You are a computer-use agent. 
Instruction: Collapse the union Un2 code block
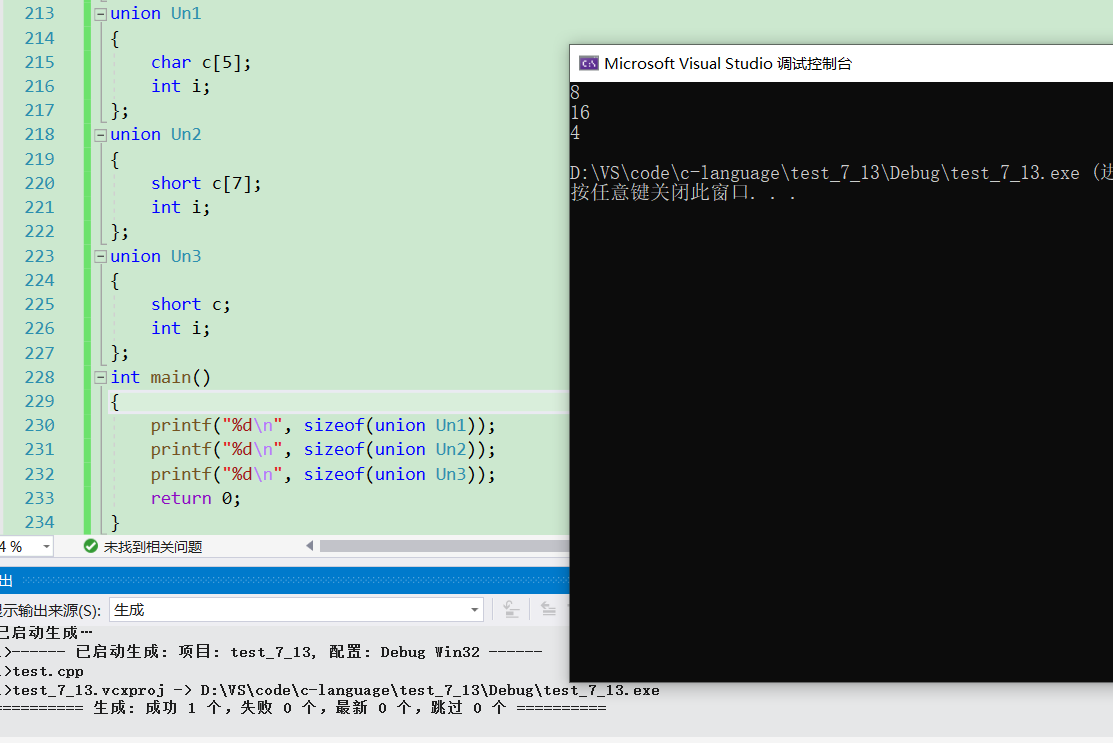(101, 135)
